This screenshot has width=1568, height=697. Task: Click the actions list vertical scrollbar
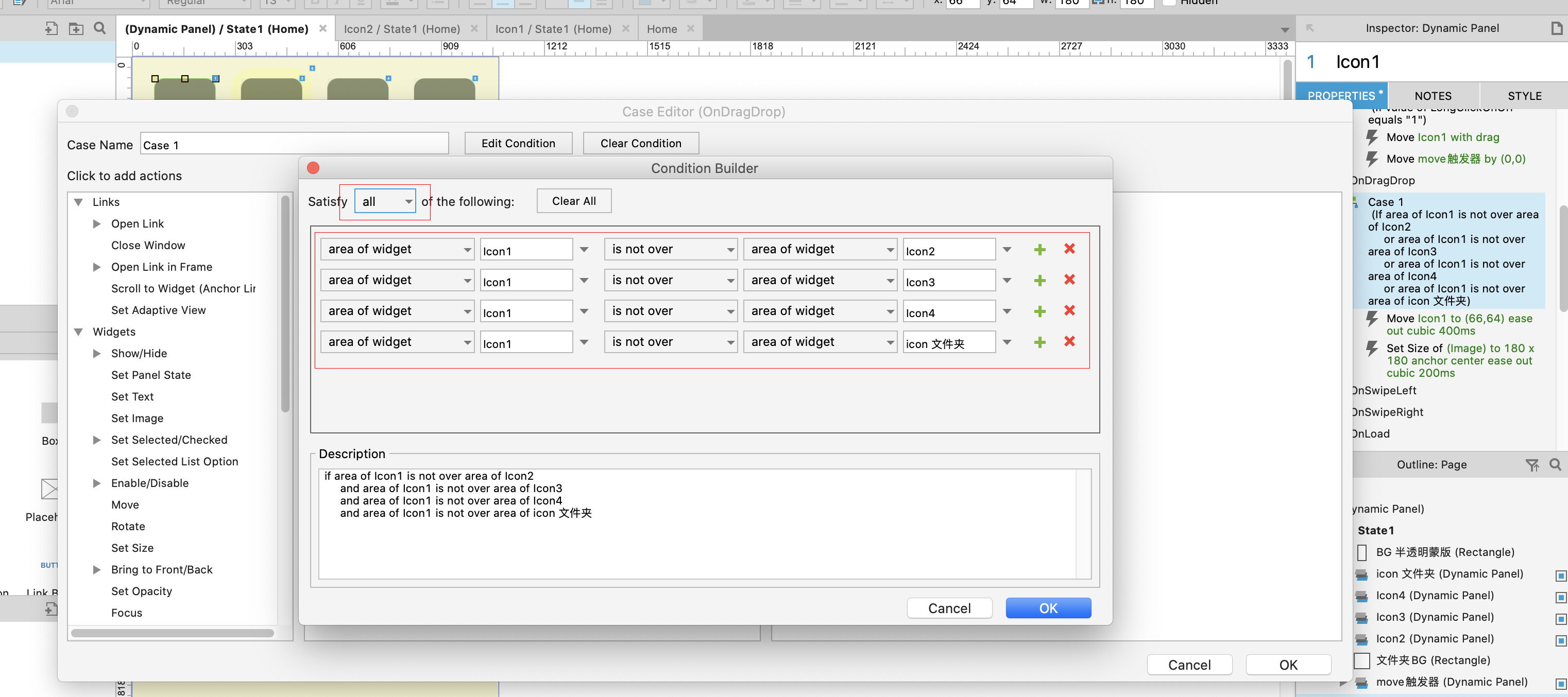pos(285,304)
